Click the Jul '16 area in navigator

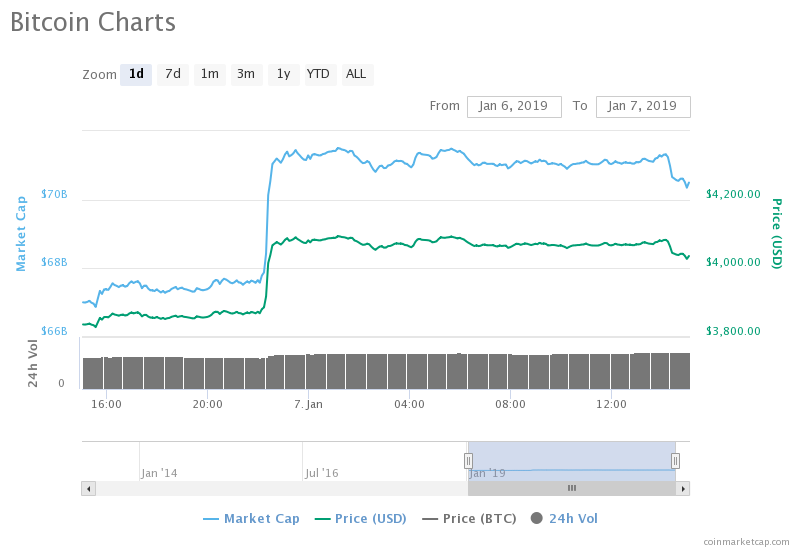(322, 472)
